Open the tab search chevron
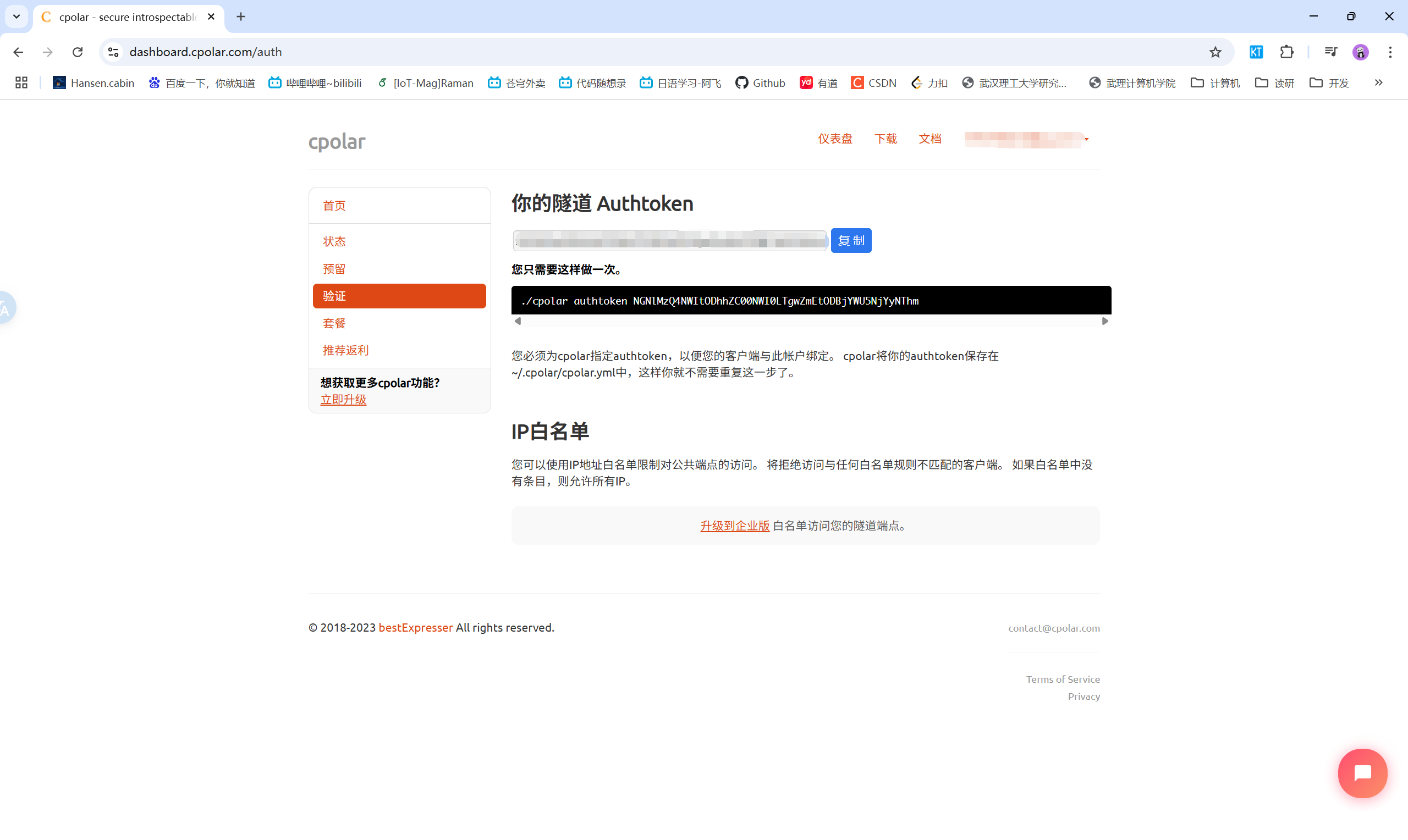The width and height of the screenshot is (1408, 840). click(16, 16)
